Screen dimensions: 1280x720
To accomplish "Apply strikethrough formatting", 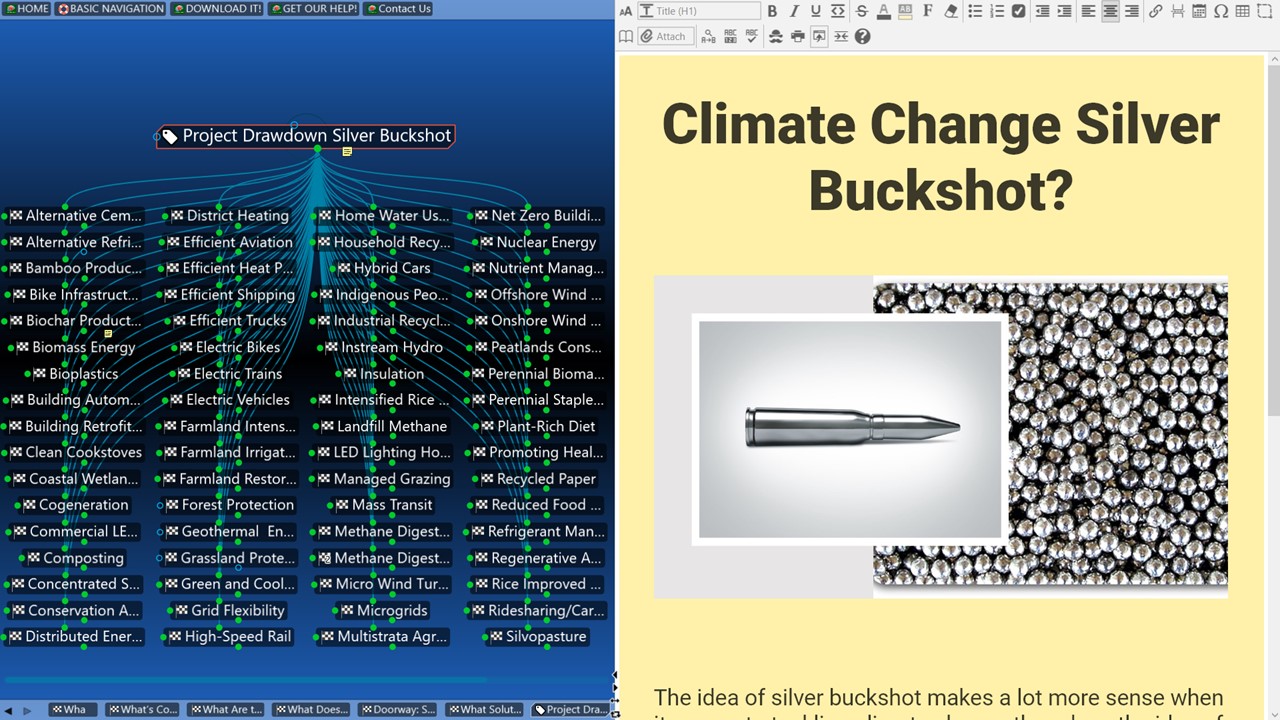I will pyautogui.click(x=861, y=11).
